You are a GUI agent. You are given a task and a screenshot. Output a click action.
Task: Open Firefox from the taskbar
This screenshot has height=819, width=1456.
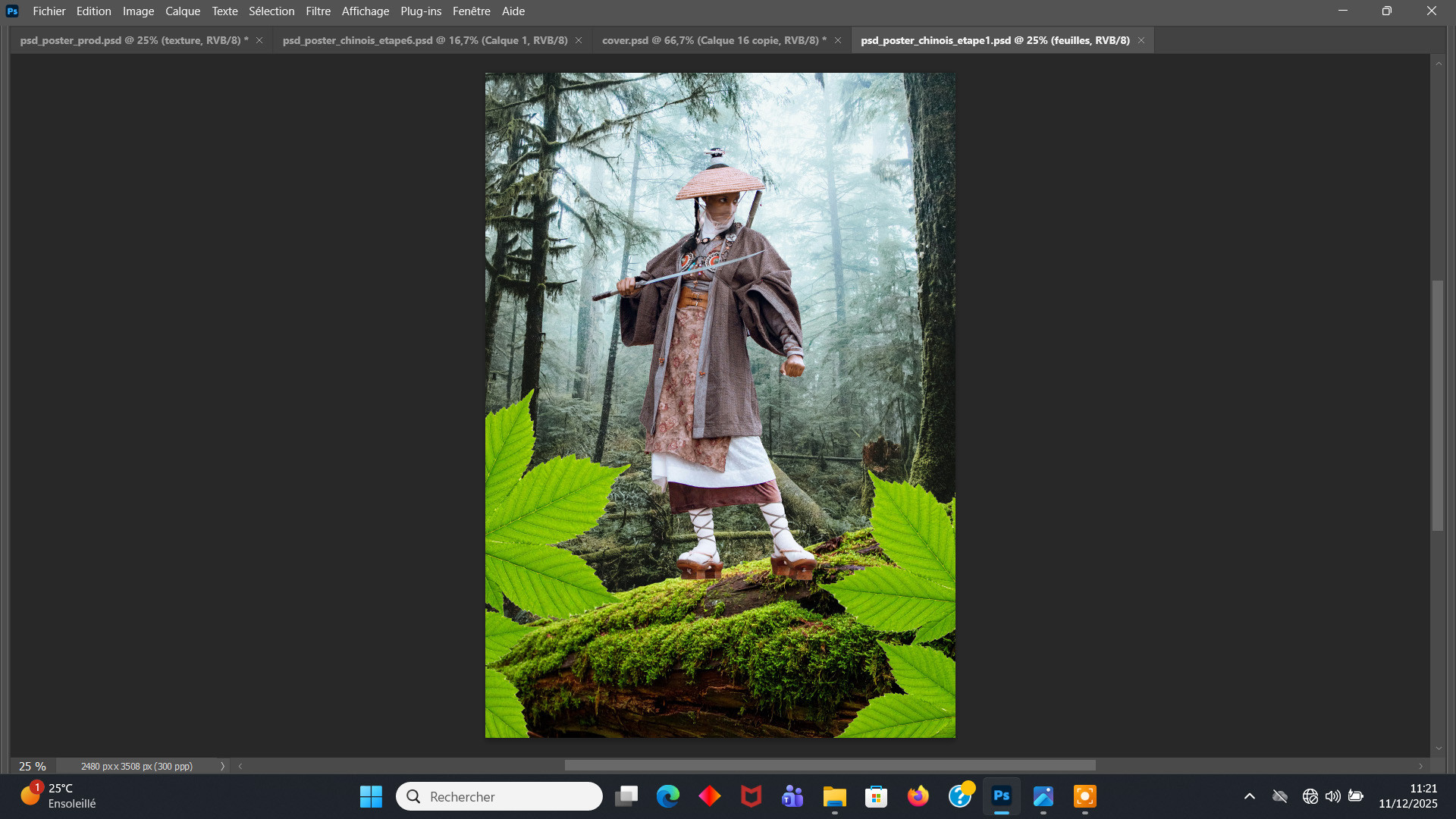[918, 796]
